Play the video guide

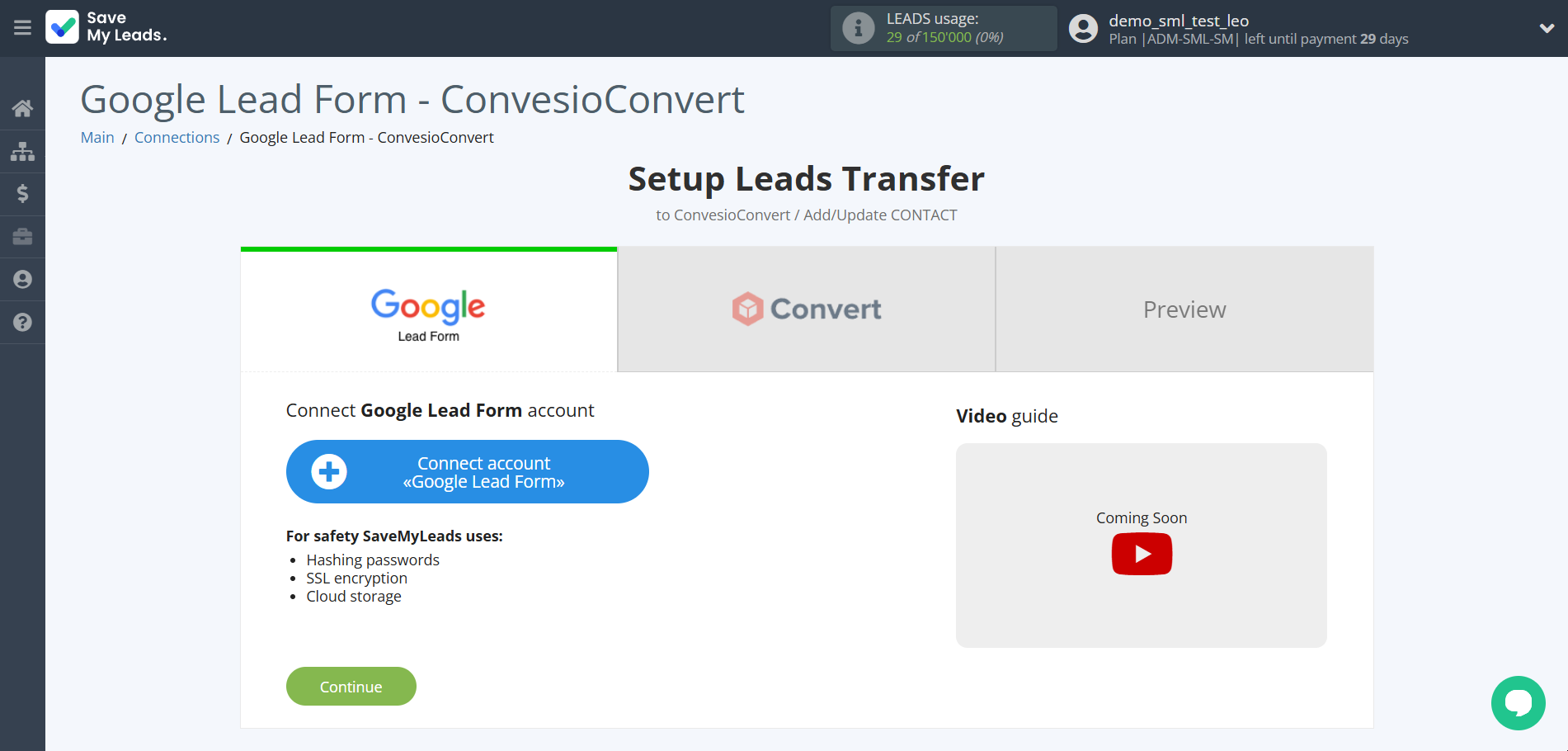click(x=1142, y=554)
